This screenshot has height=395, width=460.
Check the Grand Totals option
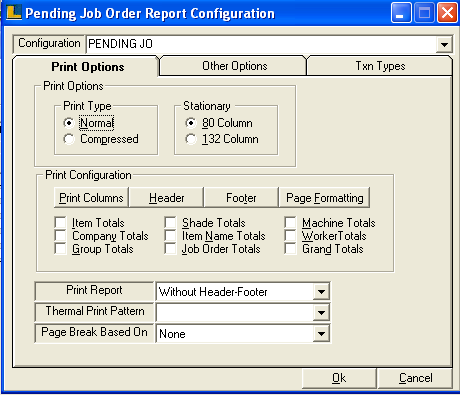(x=290, y=248)
